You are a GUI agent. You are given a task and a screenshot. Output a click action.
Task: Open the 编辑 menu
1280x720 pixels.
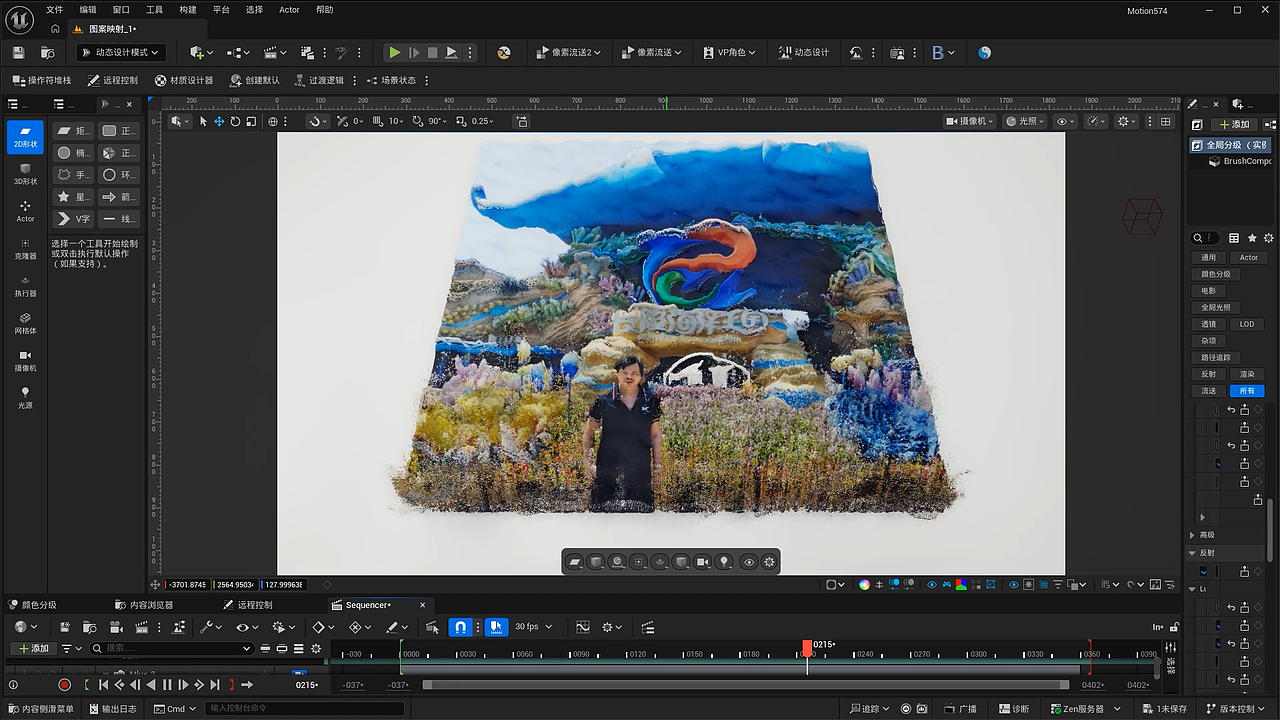tap(88, 9)
